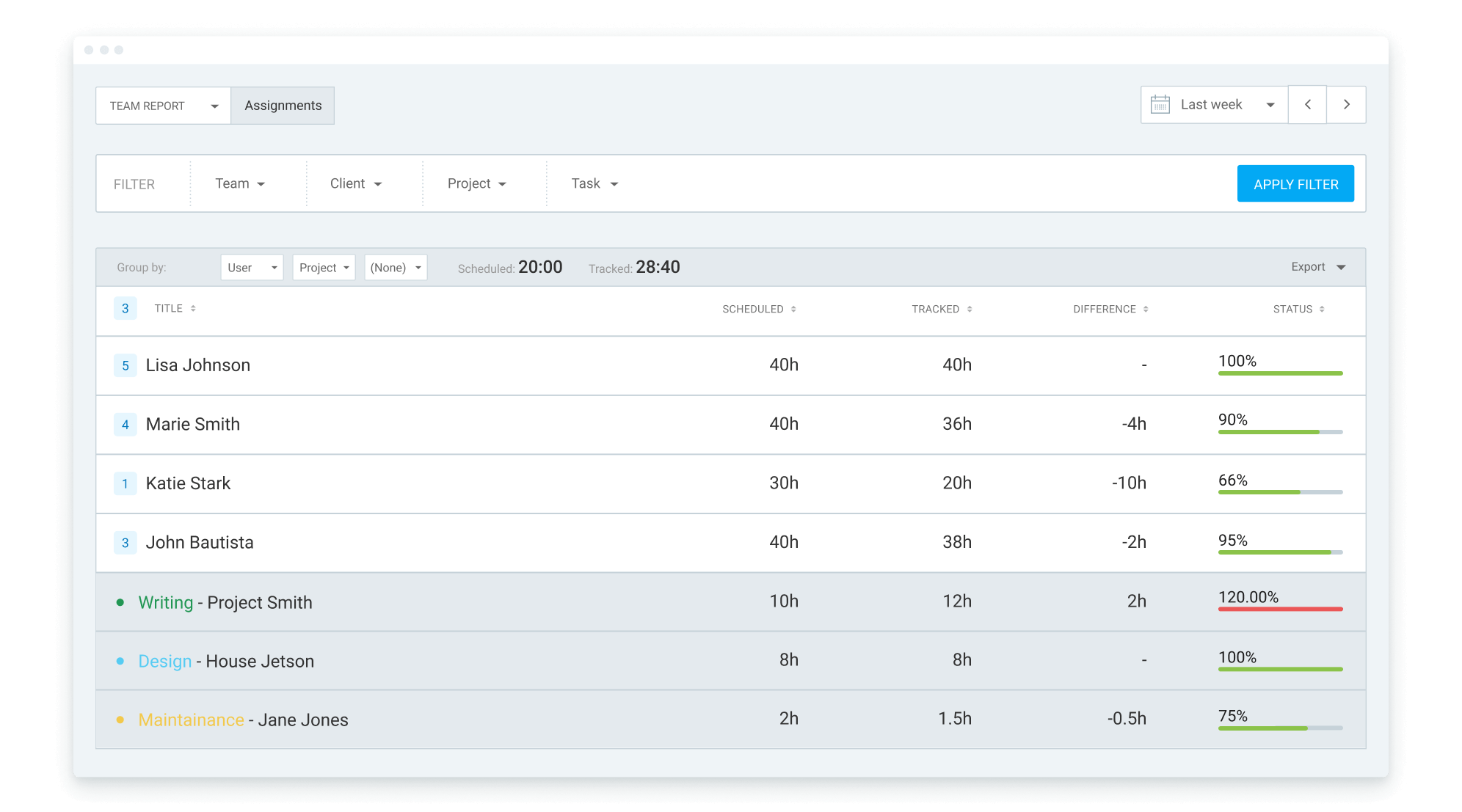Click Marie Smith's 90% status bar
Image resolution: width=1462 pixels, height=812 pixels.
(1280, 432)
